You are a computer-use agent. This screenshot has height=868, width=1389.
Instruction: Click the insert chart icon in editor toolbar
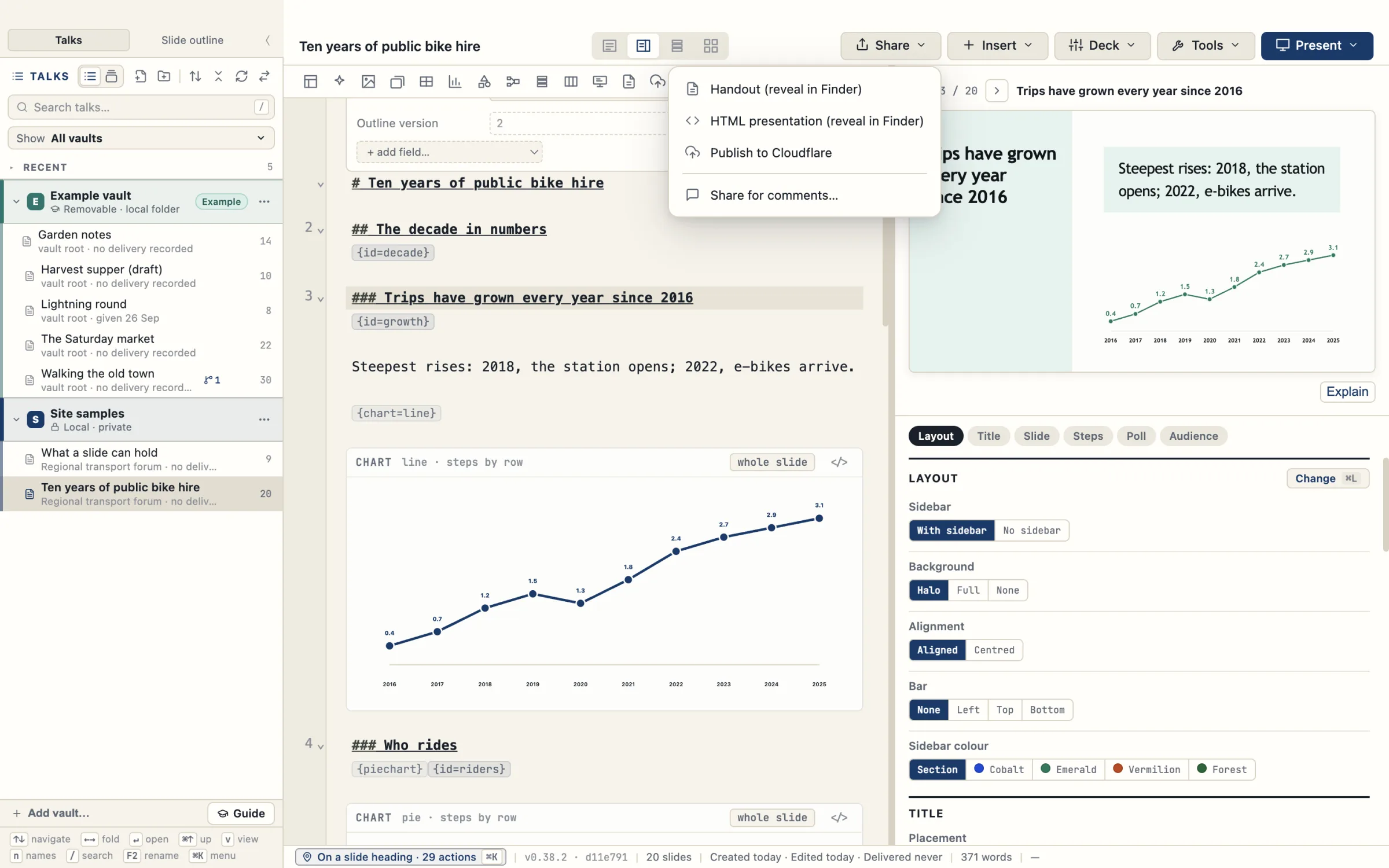tap(455, 82)
